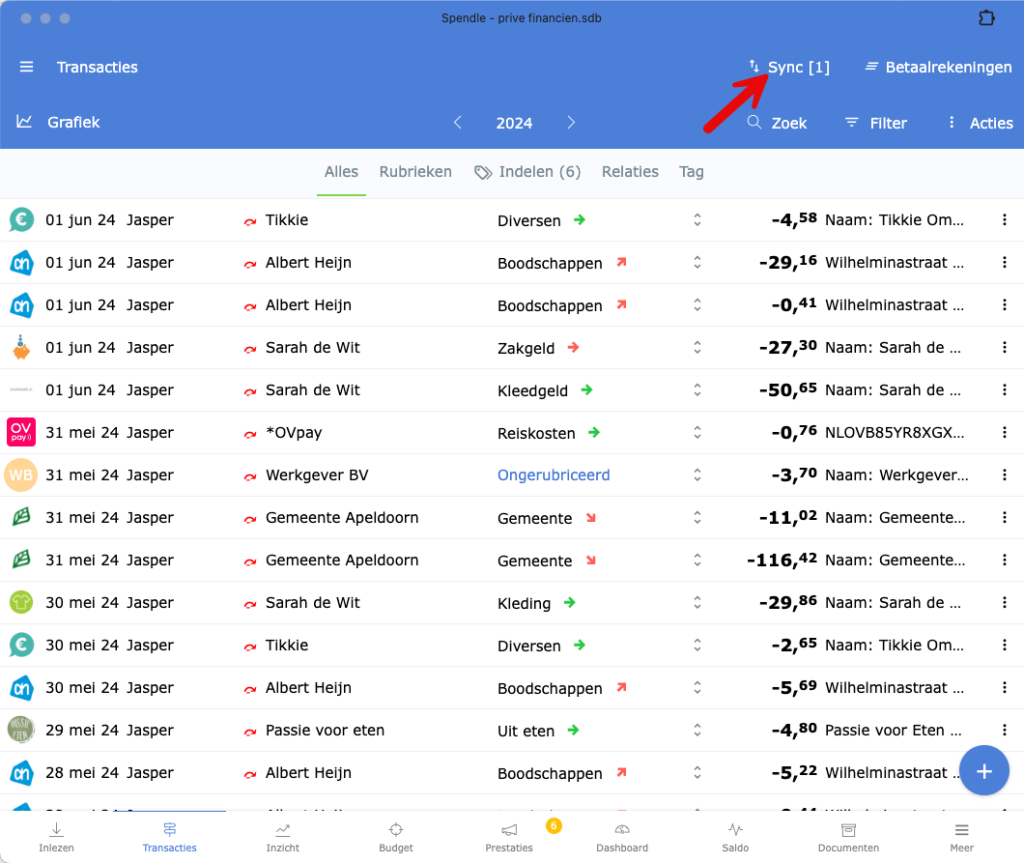This screenshot has width=1024, height=863.
Task: Open Ongerubriceerd category link
Action: [x=554, y=476]
